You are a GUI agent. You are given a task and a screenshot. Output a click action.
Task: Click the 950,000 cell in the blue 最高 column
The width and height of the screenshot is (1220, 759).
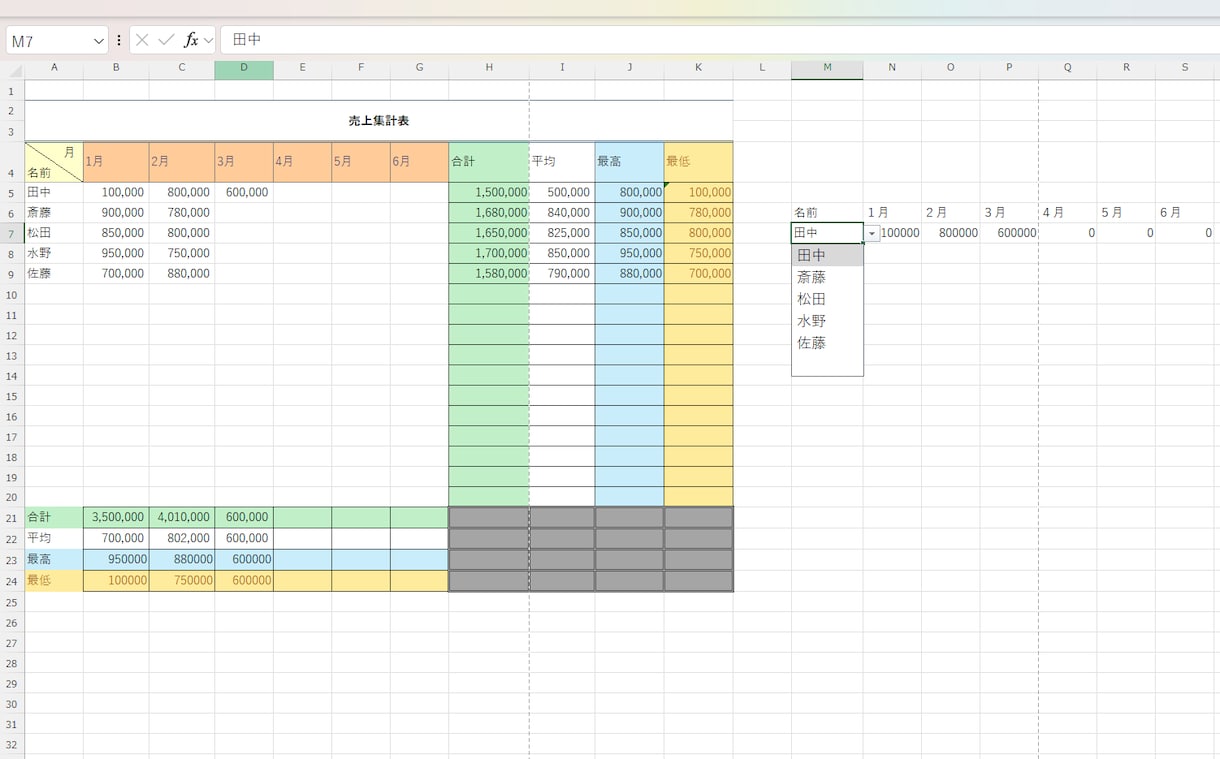click(629, 253)
